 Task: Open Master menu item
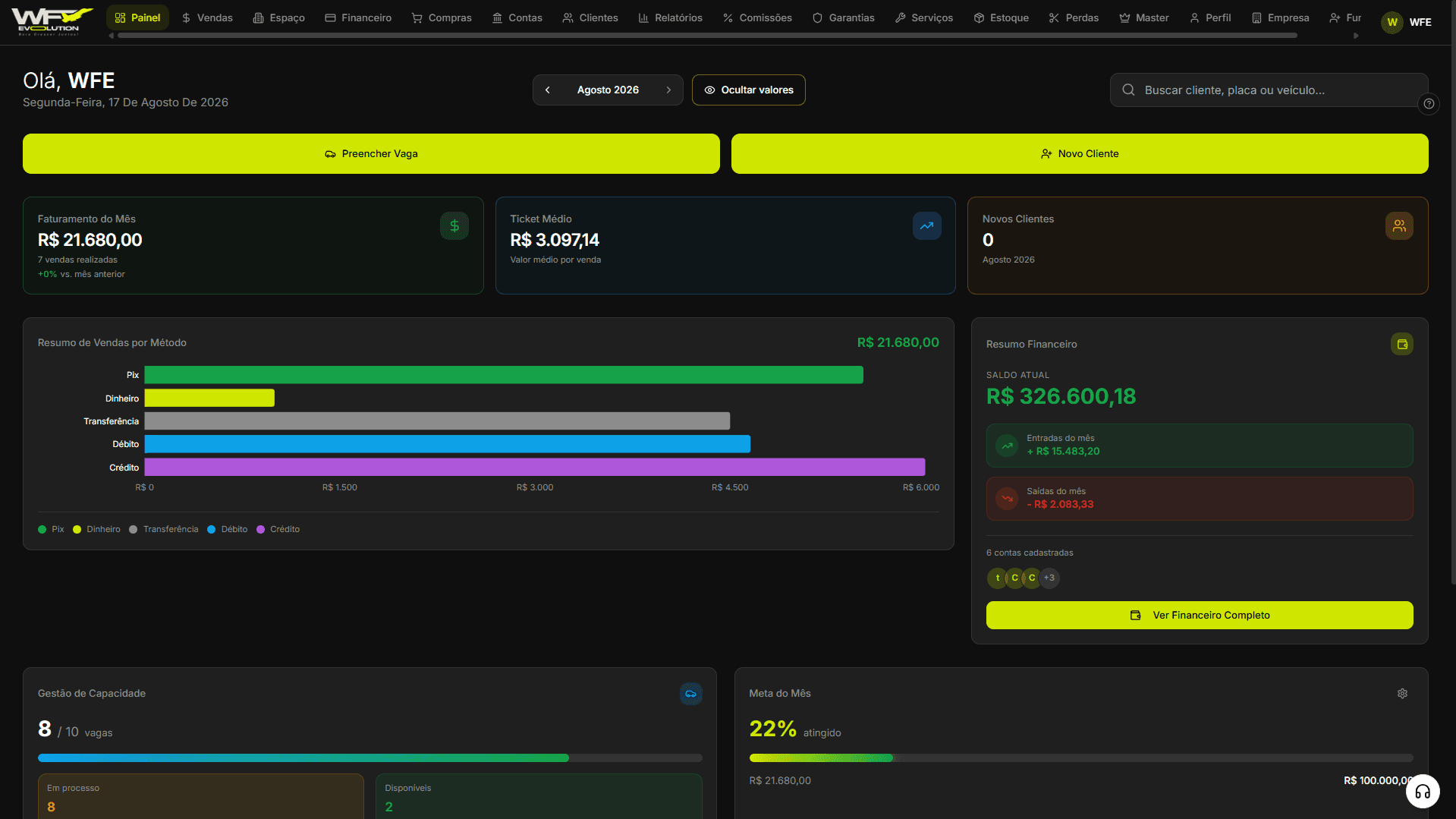(x=1144, y=17)
